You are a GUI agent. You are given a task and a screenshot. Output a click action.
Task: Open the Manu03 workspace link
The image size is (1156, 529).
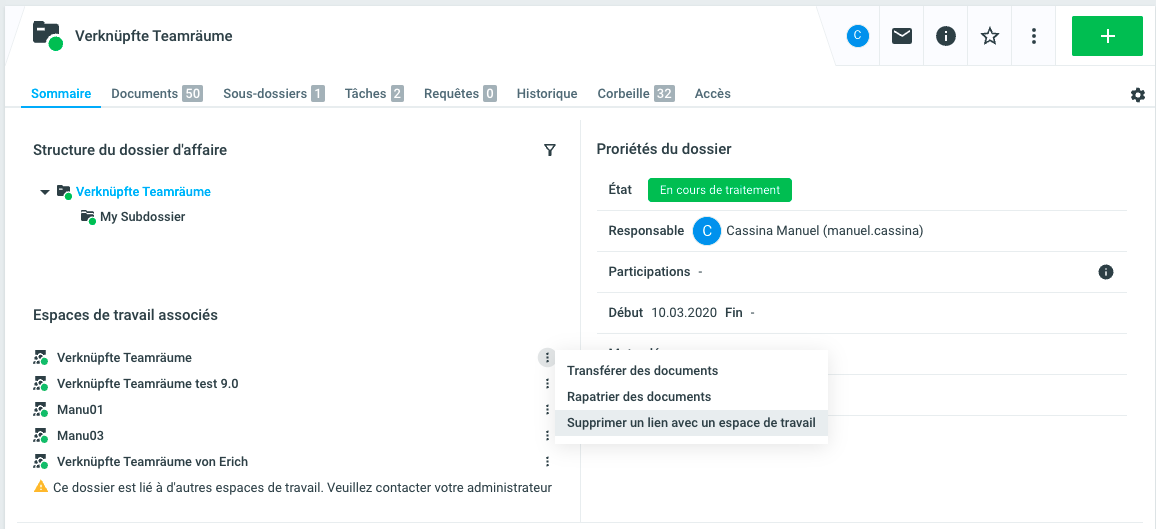(80, 436)
